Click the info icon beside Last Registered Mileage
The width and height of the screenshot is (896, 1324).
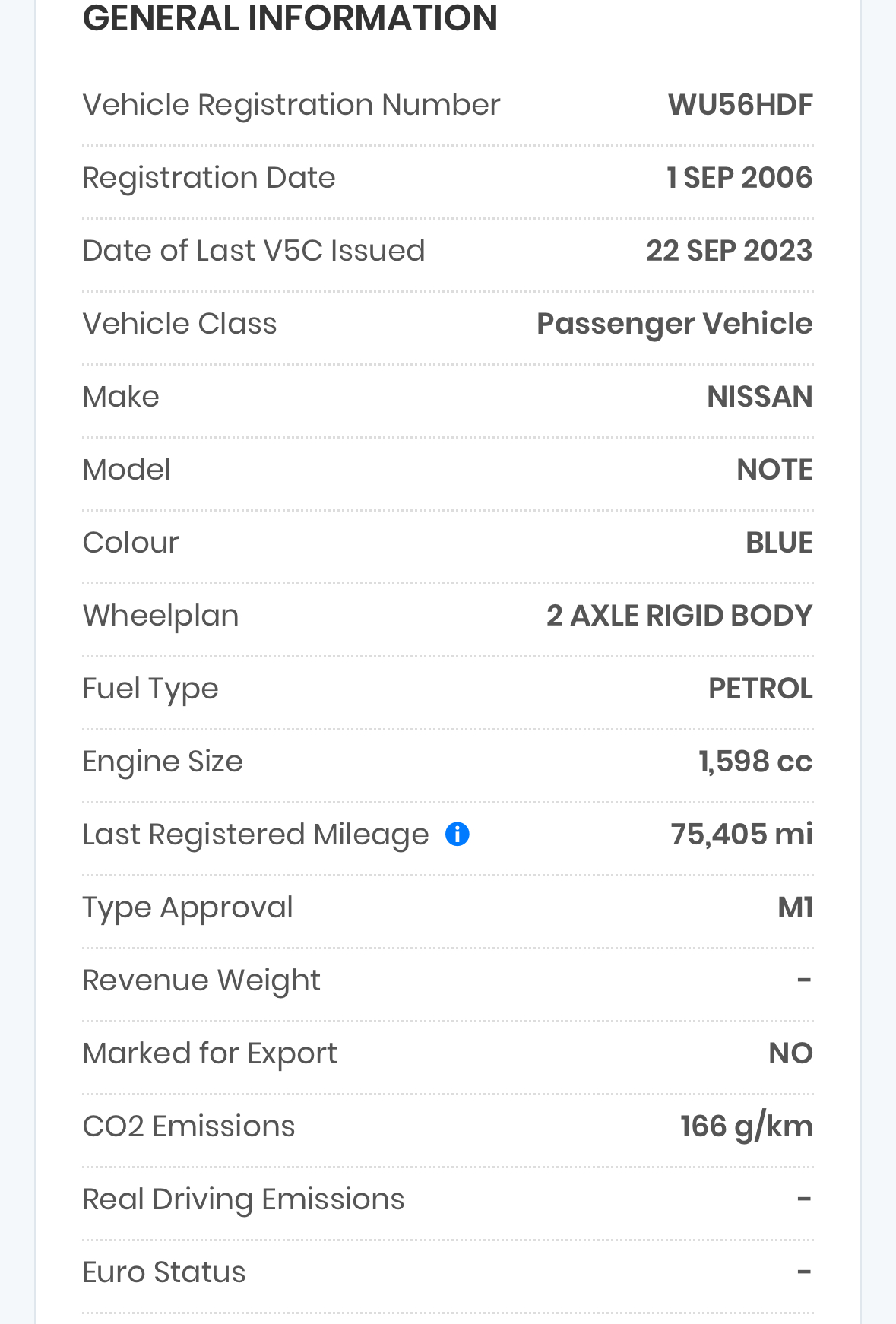pyautogui.click(x=457, y=835)
